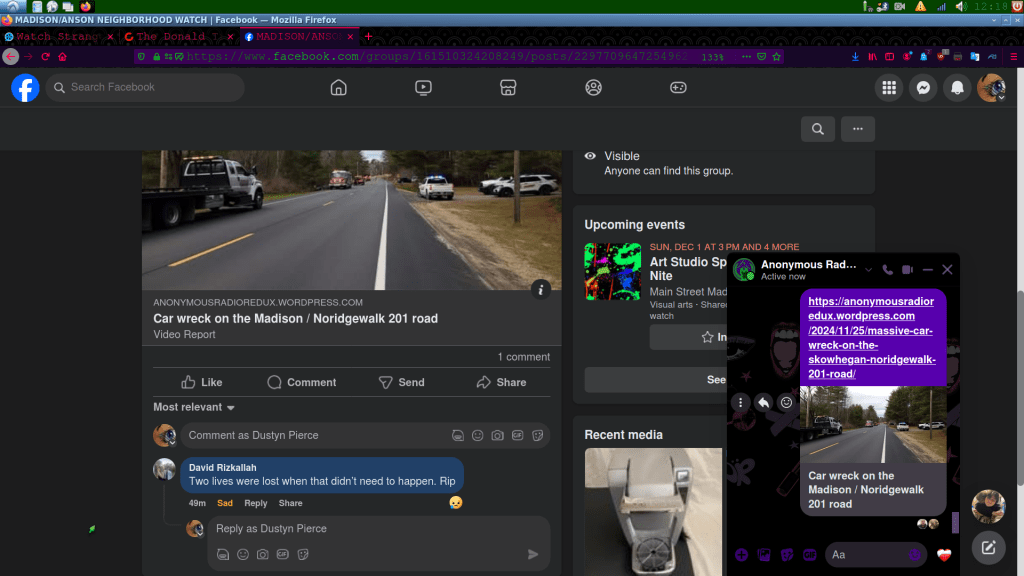
Task: Toggle the Sad reaction on David's comment
Action: [225, 503]
